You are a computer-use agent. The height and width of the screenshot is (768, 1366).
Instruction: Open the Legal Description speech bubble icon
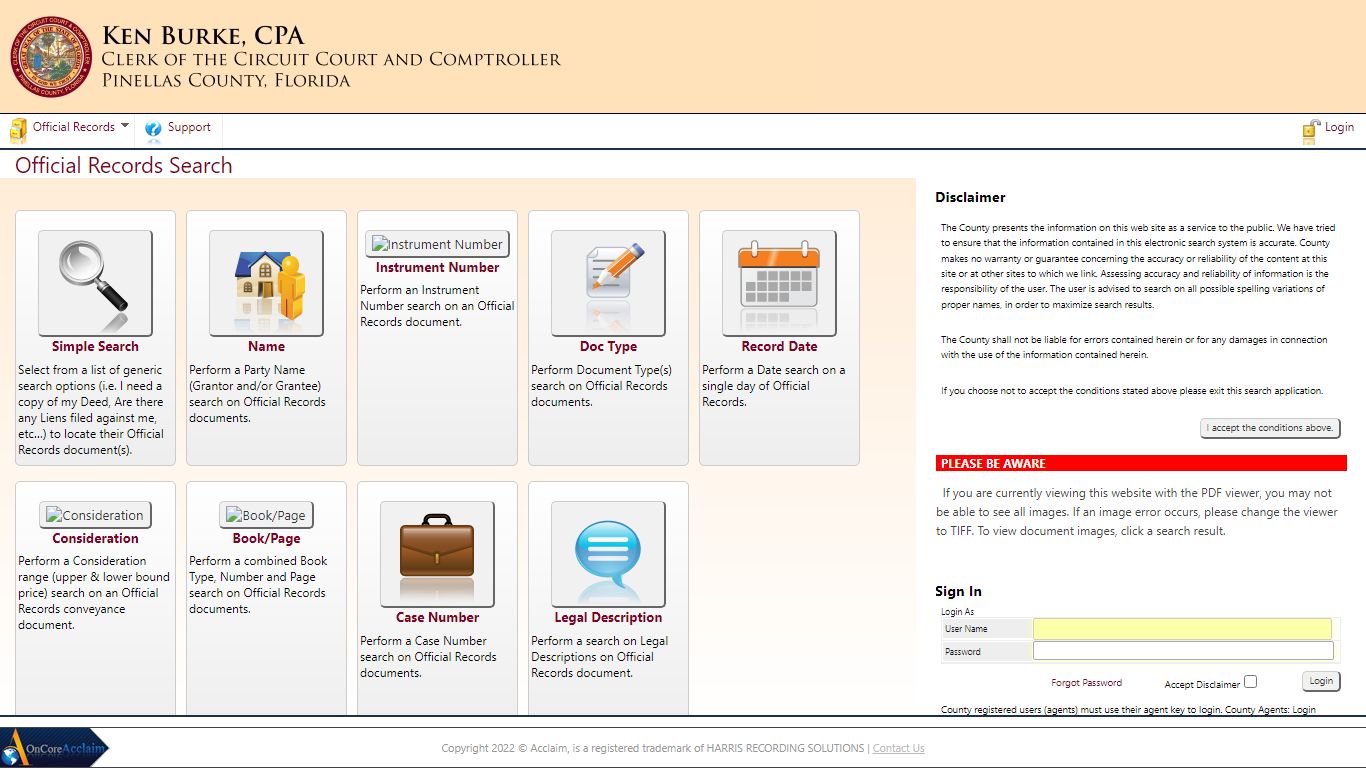tap(608, 554)
